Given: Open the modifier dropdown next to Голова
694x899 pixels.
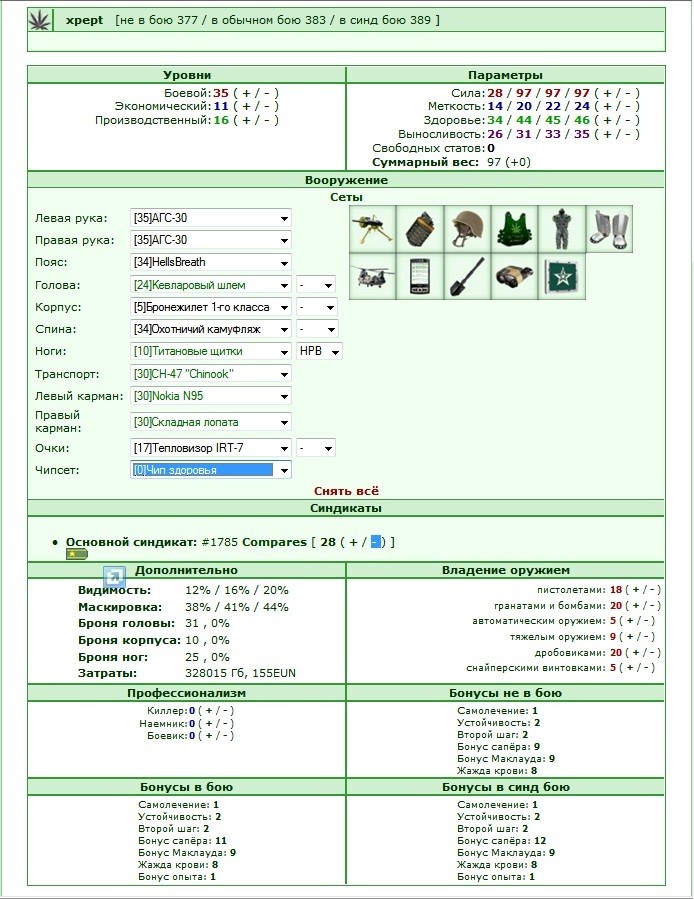Looking at the screenshot, I should (x=316, y=285).
